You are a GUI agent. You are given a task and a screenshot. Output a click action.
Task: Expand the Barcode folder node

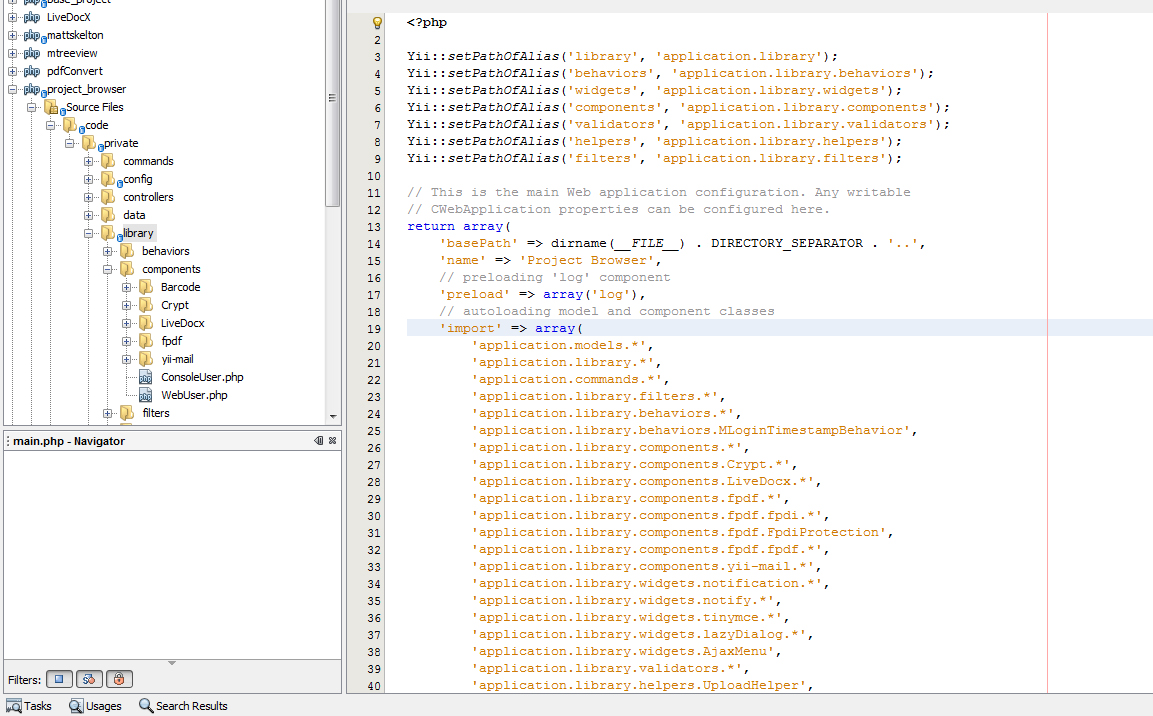tap(127, 287)
